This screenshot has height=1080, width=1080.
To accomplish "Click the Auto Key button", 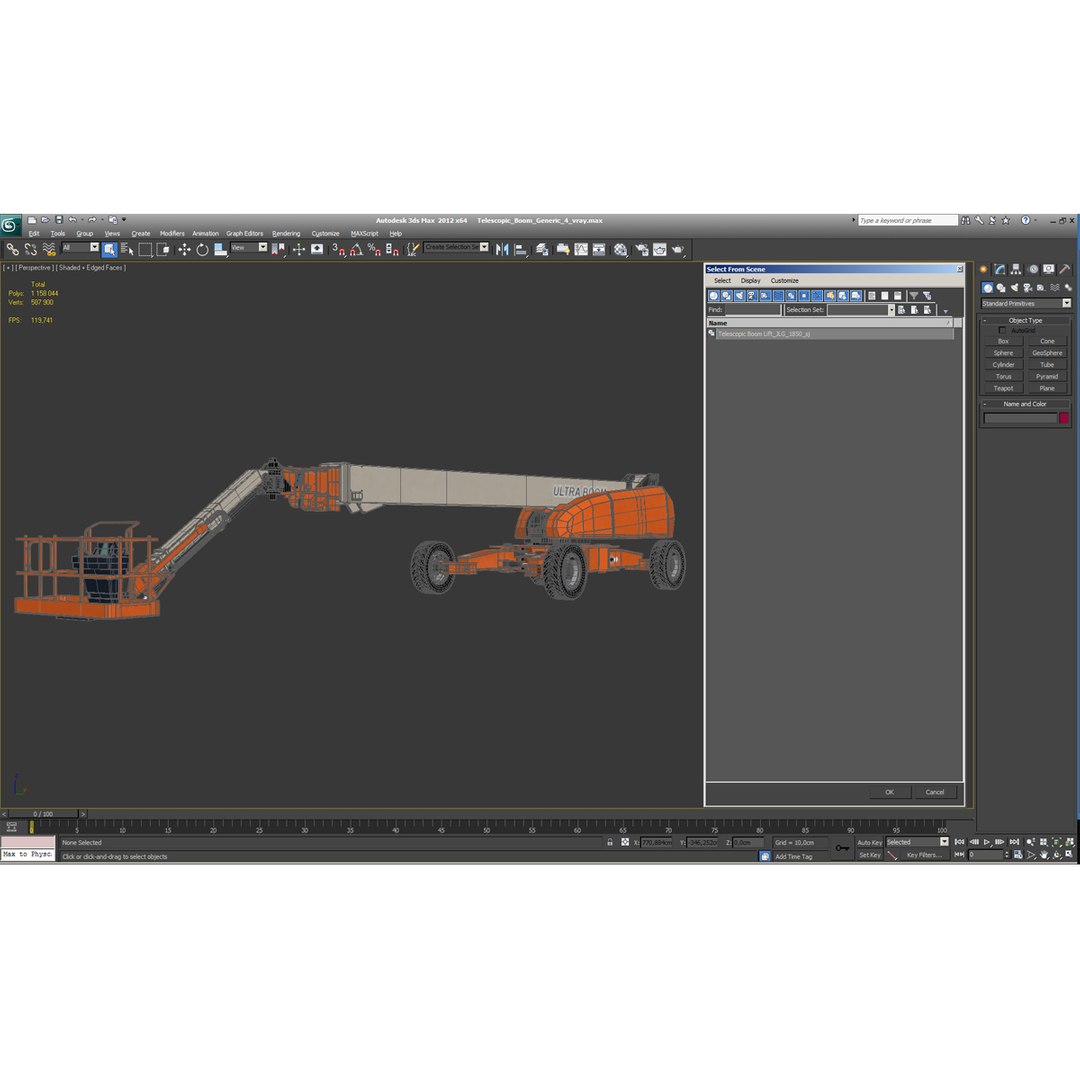I will pos(869,842).
